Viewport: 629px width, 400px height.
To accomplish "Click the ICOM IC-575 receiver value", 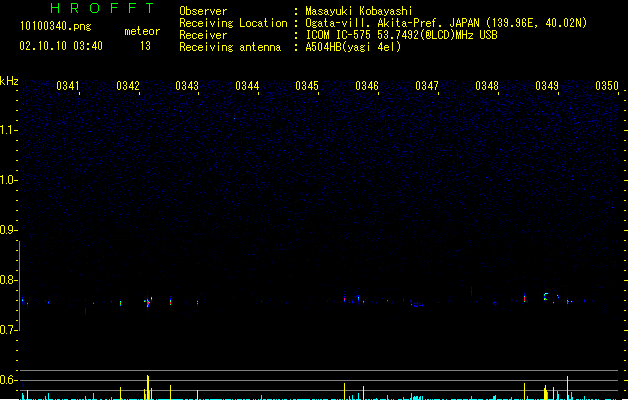I will (401, 35).
